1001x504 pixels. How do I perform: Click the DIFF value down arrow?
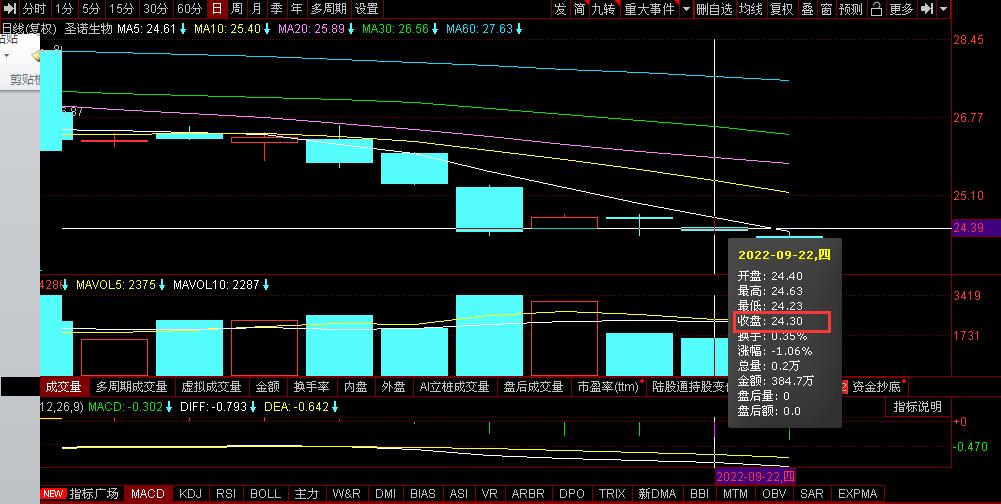tap(253, 407)
